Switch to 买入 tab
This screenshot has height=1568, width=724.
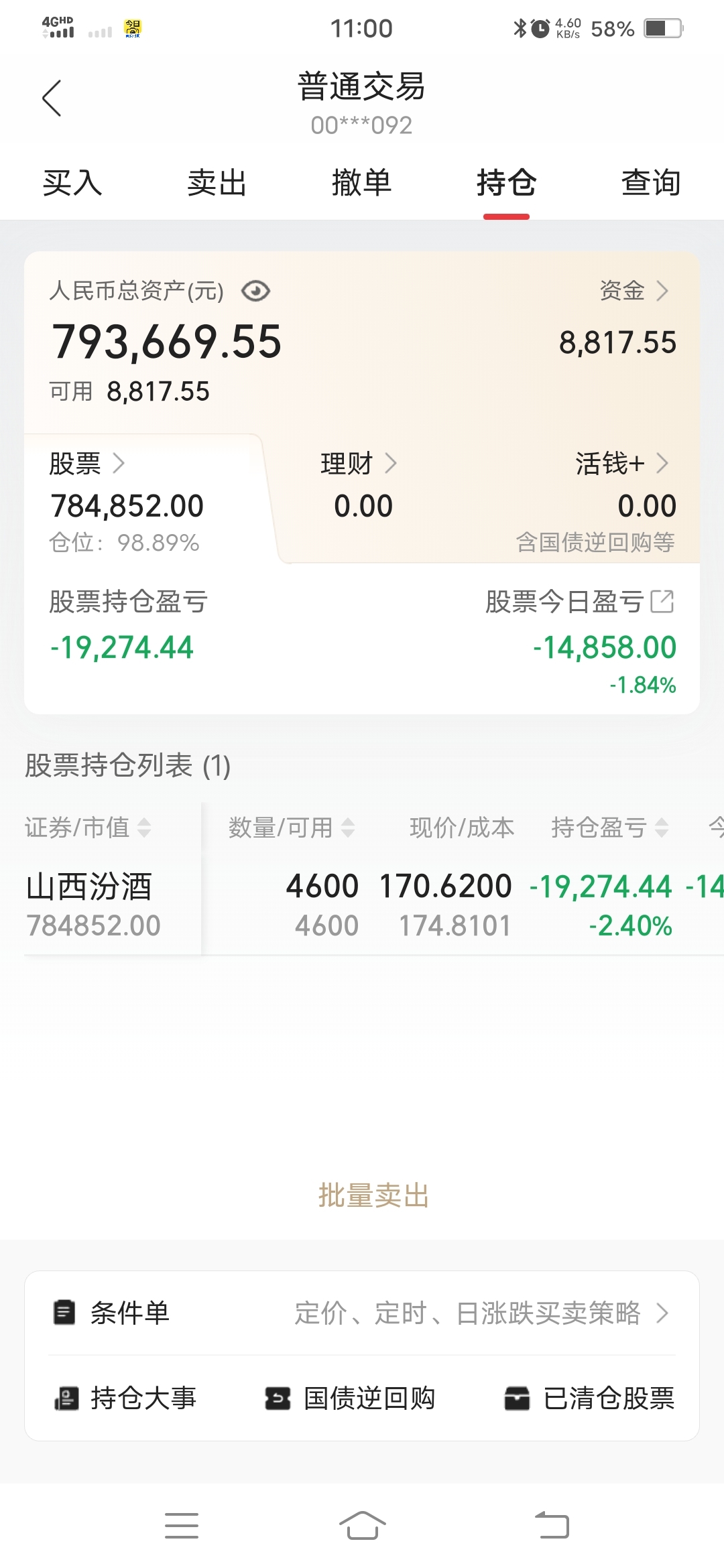[x=72, y=182]
